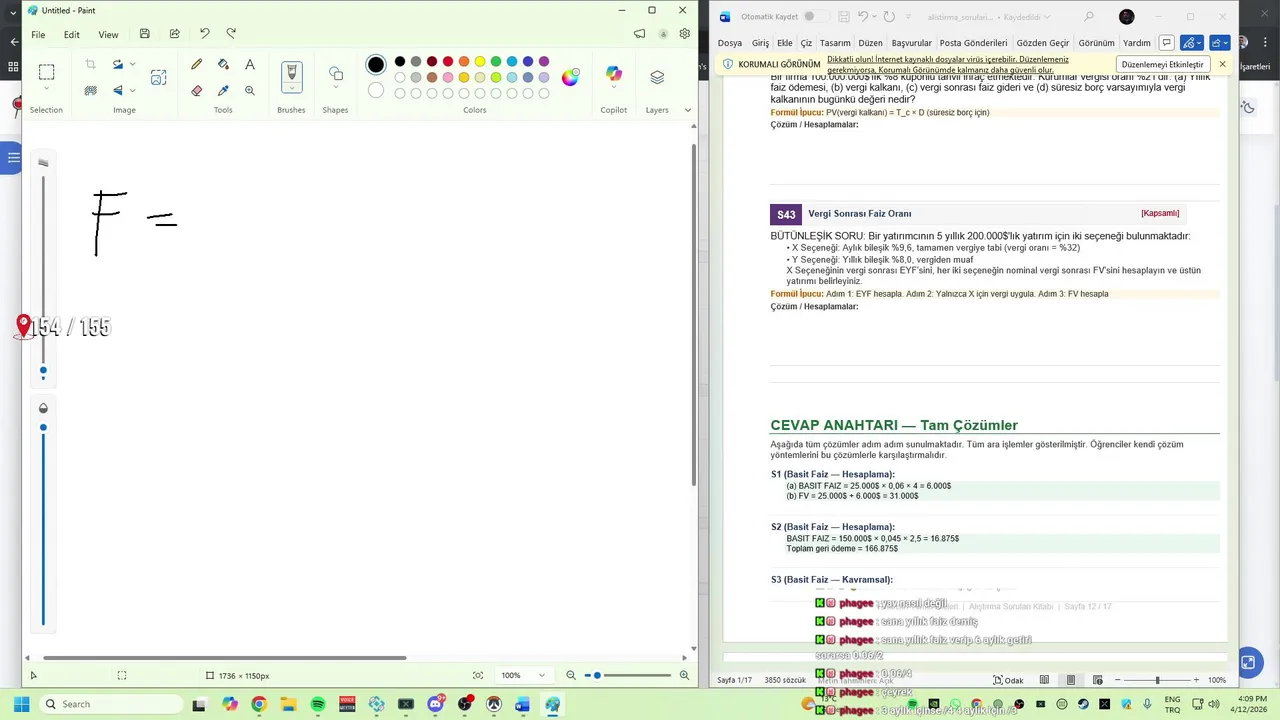This screenshot has height=720, width=1280.
Task: Open the Word Share dropdown button
Action: [x=1220, y=43]
